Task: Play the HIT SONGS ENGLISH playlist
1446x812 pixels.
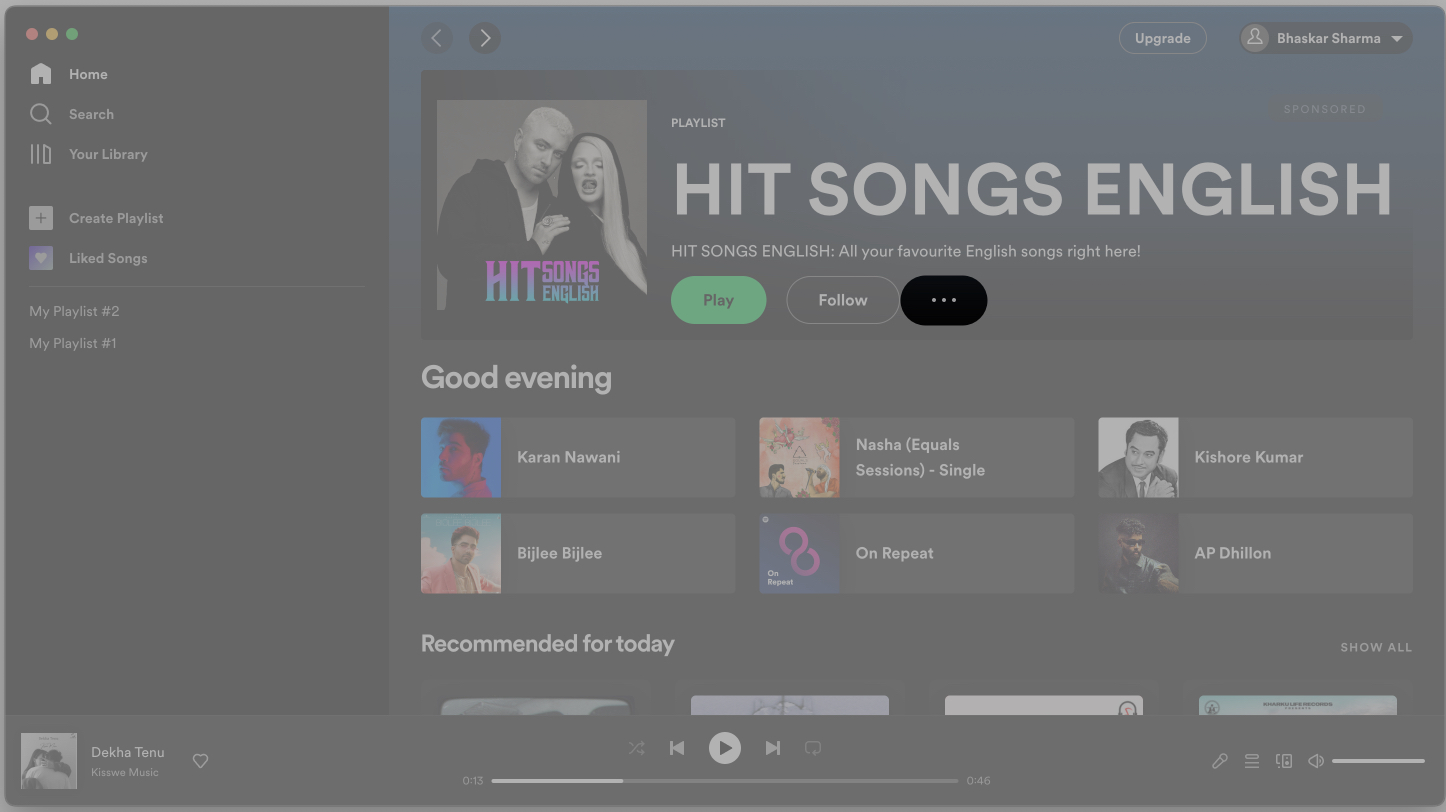Action: tap(718, 299)
